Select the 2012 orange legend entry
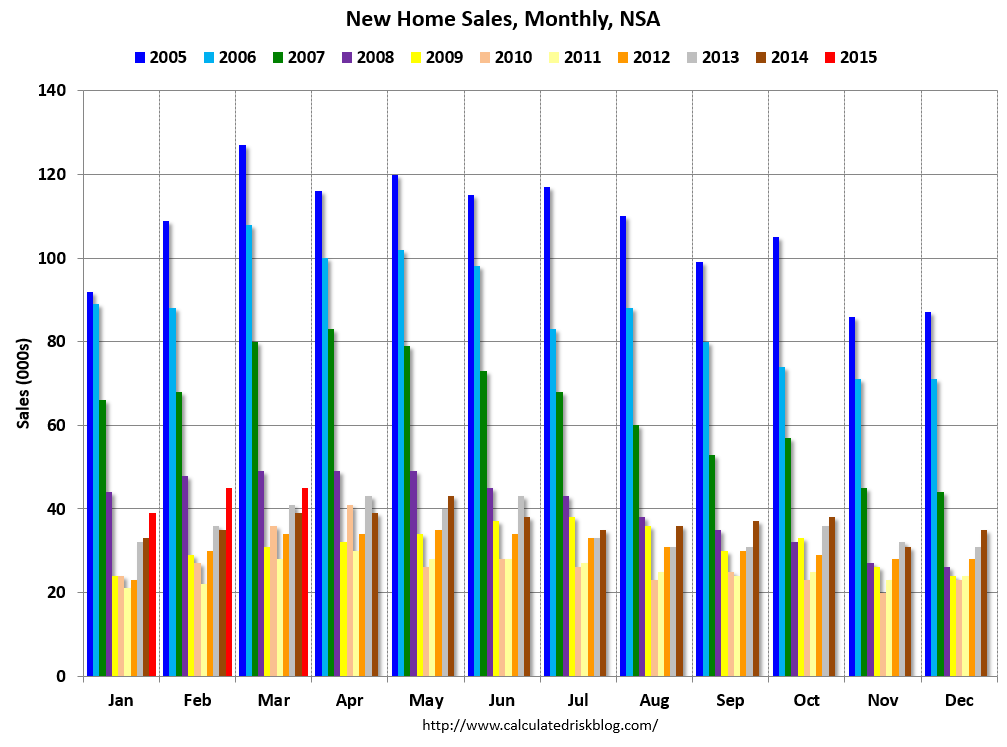1007x747 pixels. 644,58
